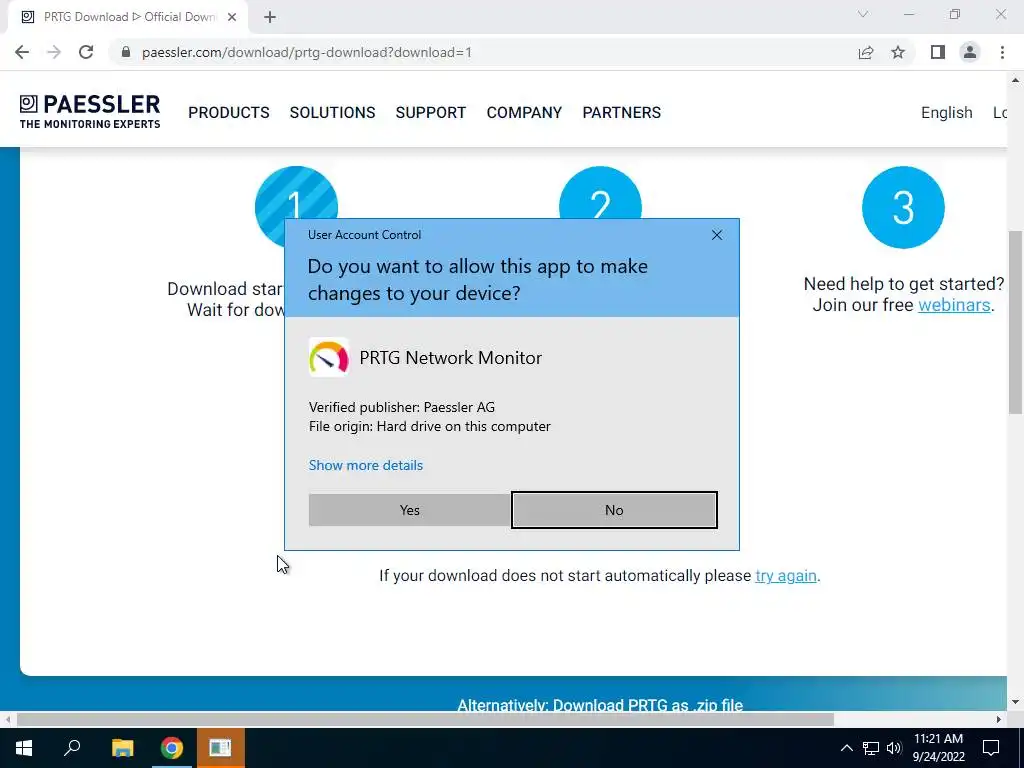Screen dimensions: 1024x768
Task: Click the scroll down arrow
Action: (1015, 702)
